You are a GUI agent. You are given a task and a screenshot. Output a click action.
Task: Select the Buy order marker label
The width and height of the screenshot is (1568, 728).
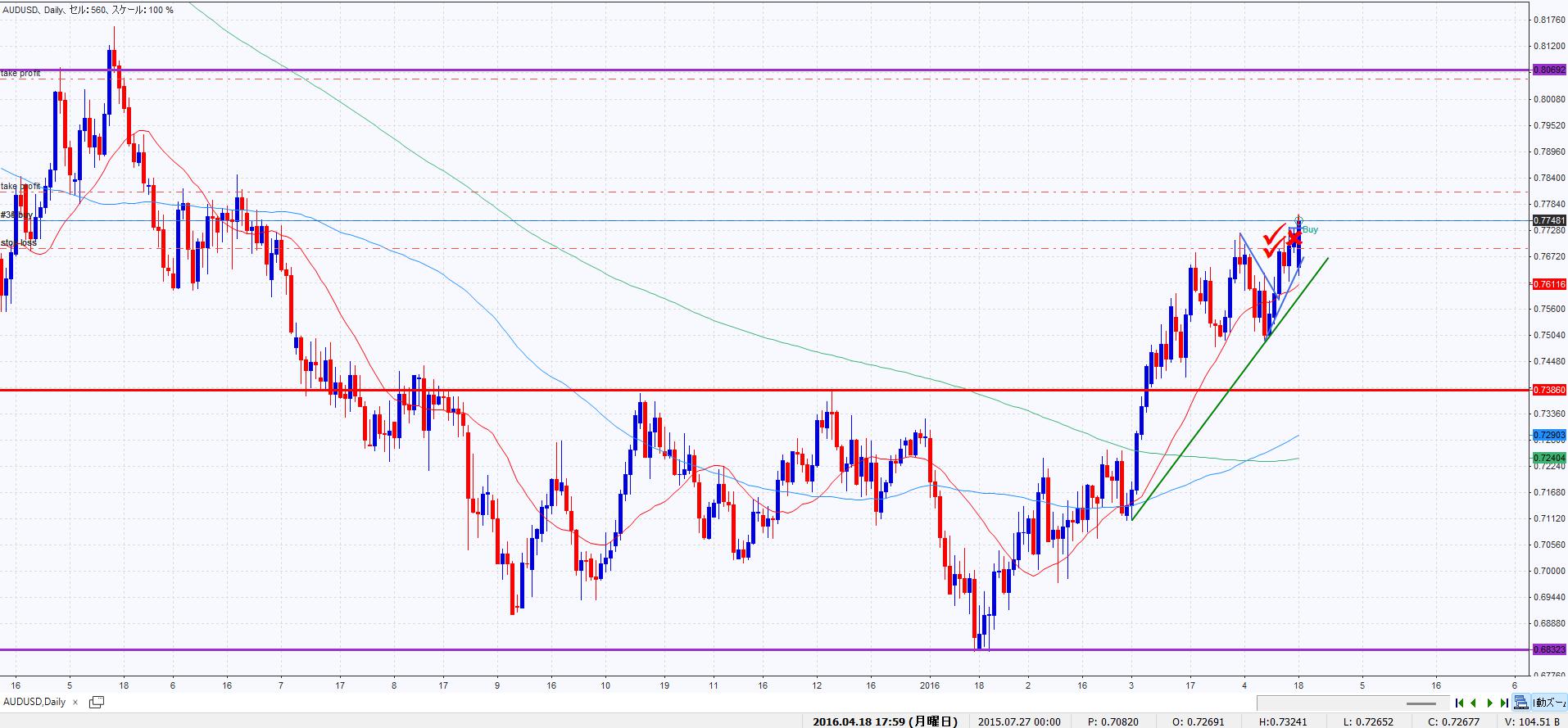point(1310,230)
